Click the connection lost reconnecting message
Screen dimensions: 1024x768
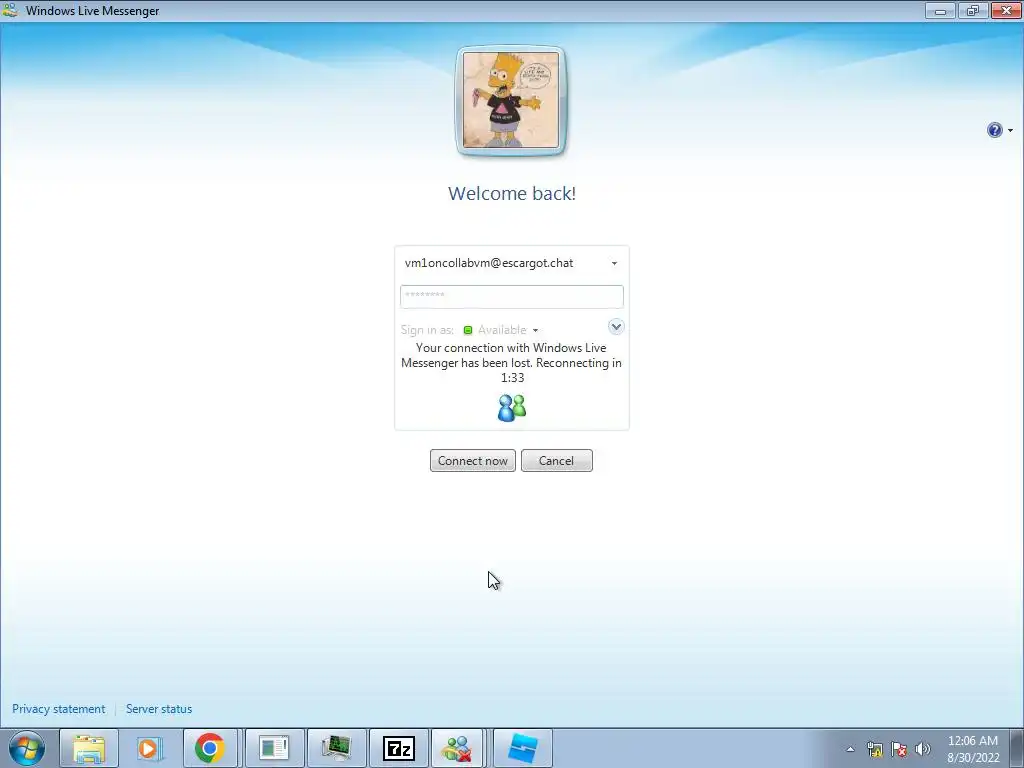[511, 362]
